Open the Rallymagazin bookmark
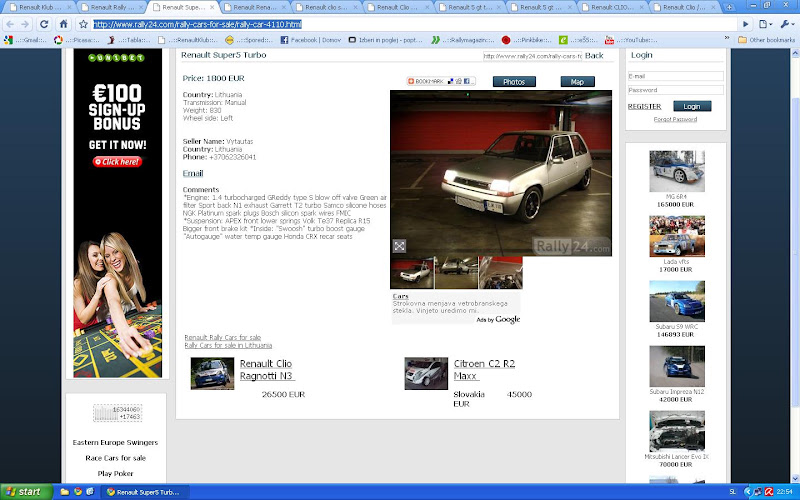The width and height of the screenshot is (800, 500). (x=463, y=40)
